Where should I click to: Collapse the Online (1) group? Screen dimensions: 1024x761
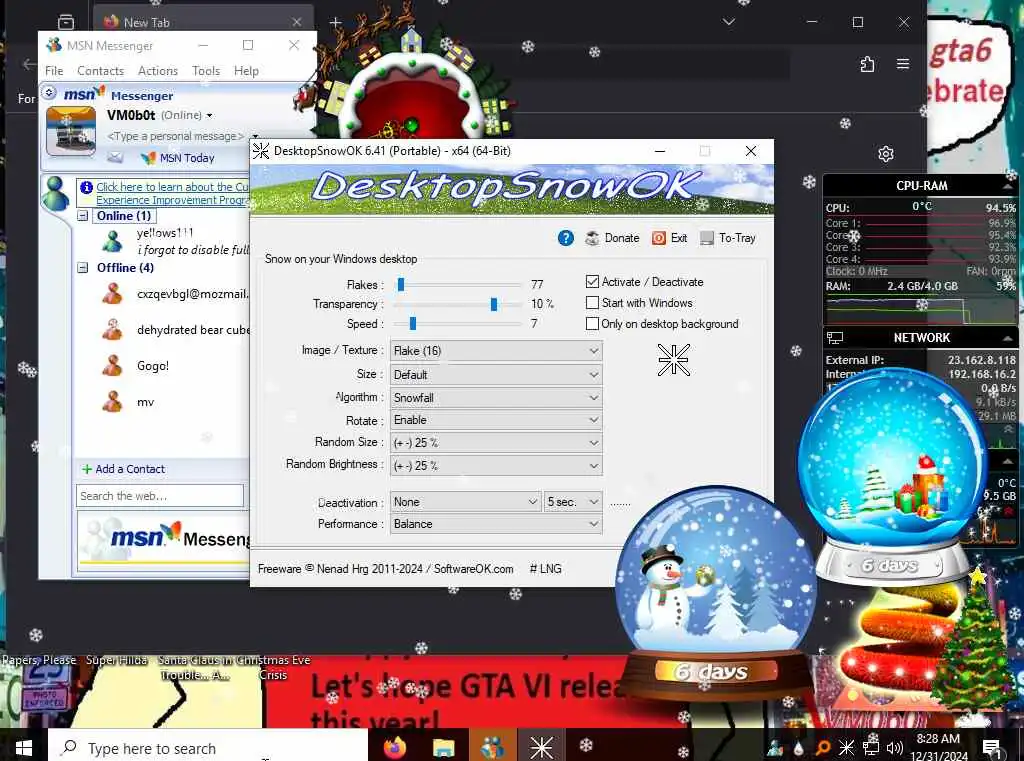(83, 216)
